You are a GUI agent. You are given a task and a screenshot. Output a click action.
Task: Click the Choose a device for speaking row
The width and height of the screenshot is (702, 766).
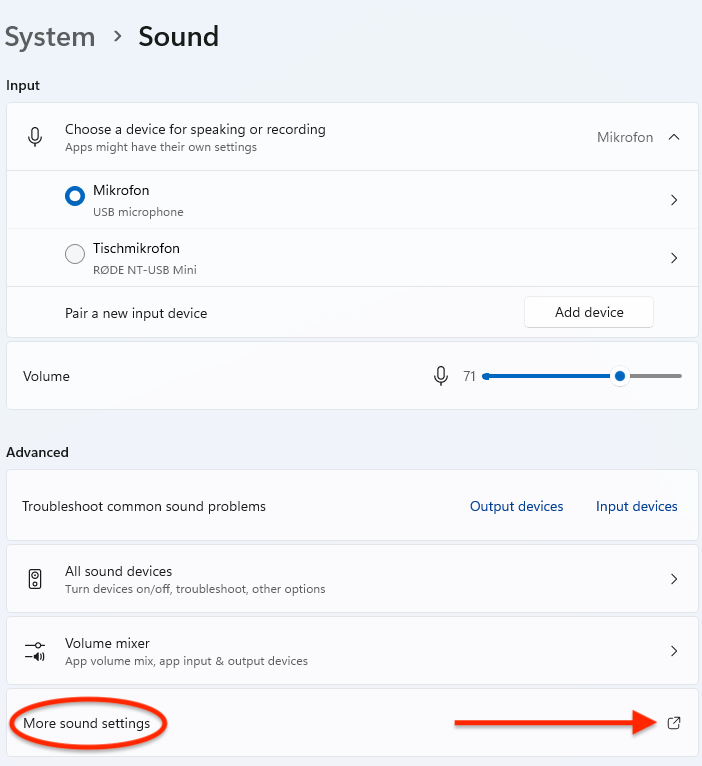300,138
